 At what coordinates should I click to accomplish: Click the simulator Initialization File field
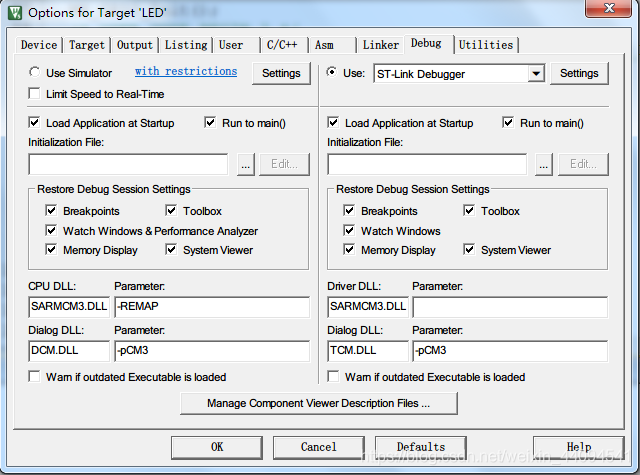pos(128,164)
